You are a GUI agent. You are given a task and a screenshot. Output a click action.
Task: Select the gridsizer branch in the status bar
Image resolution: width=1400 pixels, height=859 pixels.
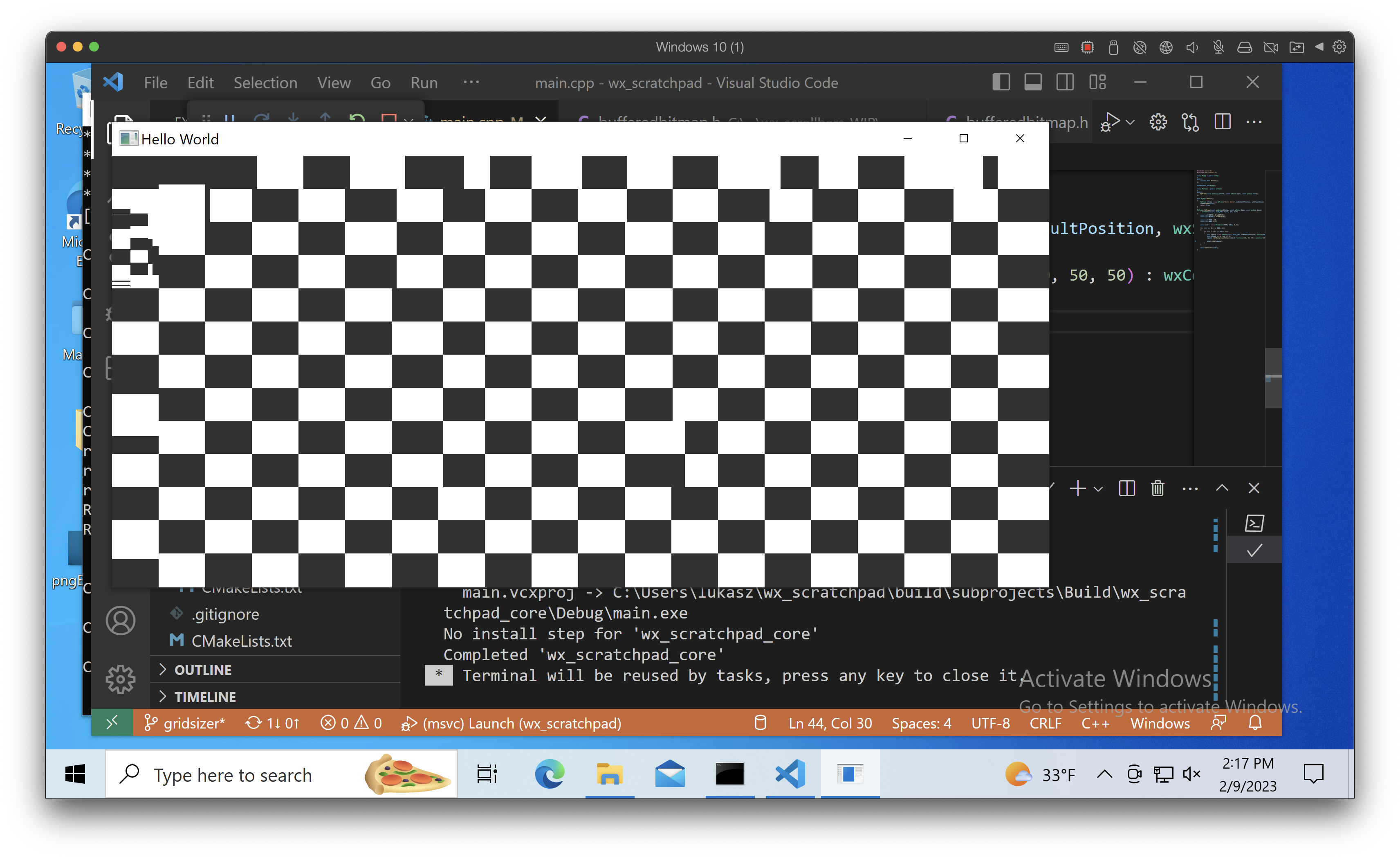click(x=185, y=723)
